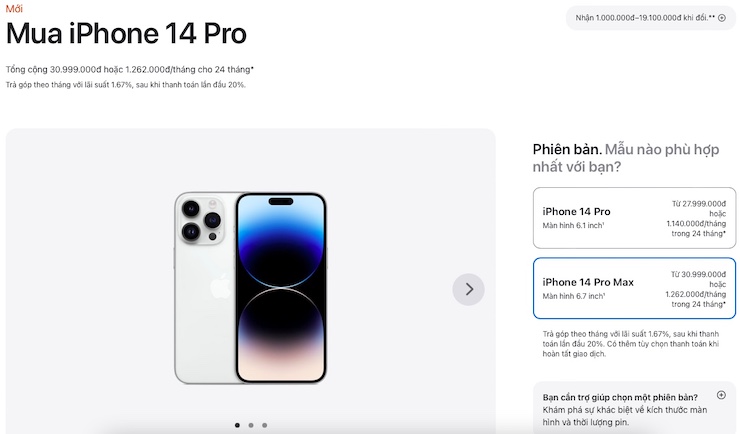740x434 pixels.
Task: Click the next image arrow button
Action: click(468, 289)
